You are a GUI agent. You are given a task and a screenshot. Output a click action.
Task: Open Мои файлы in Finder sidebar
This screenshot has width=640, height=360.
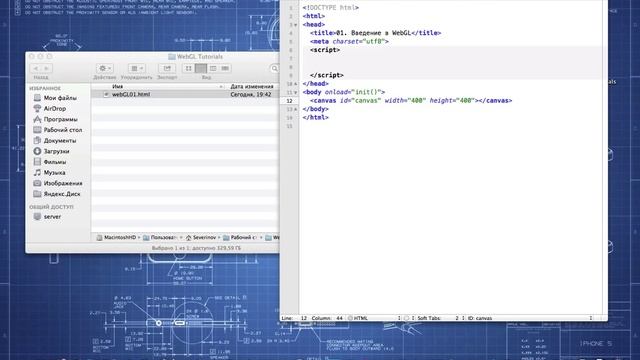(x=60, y=98)
